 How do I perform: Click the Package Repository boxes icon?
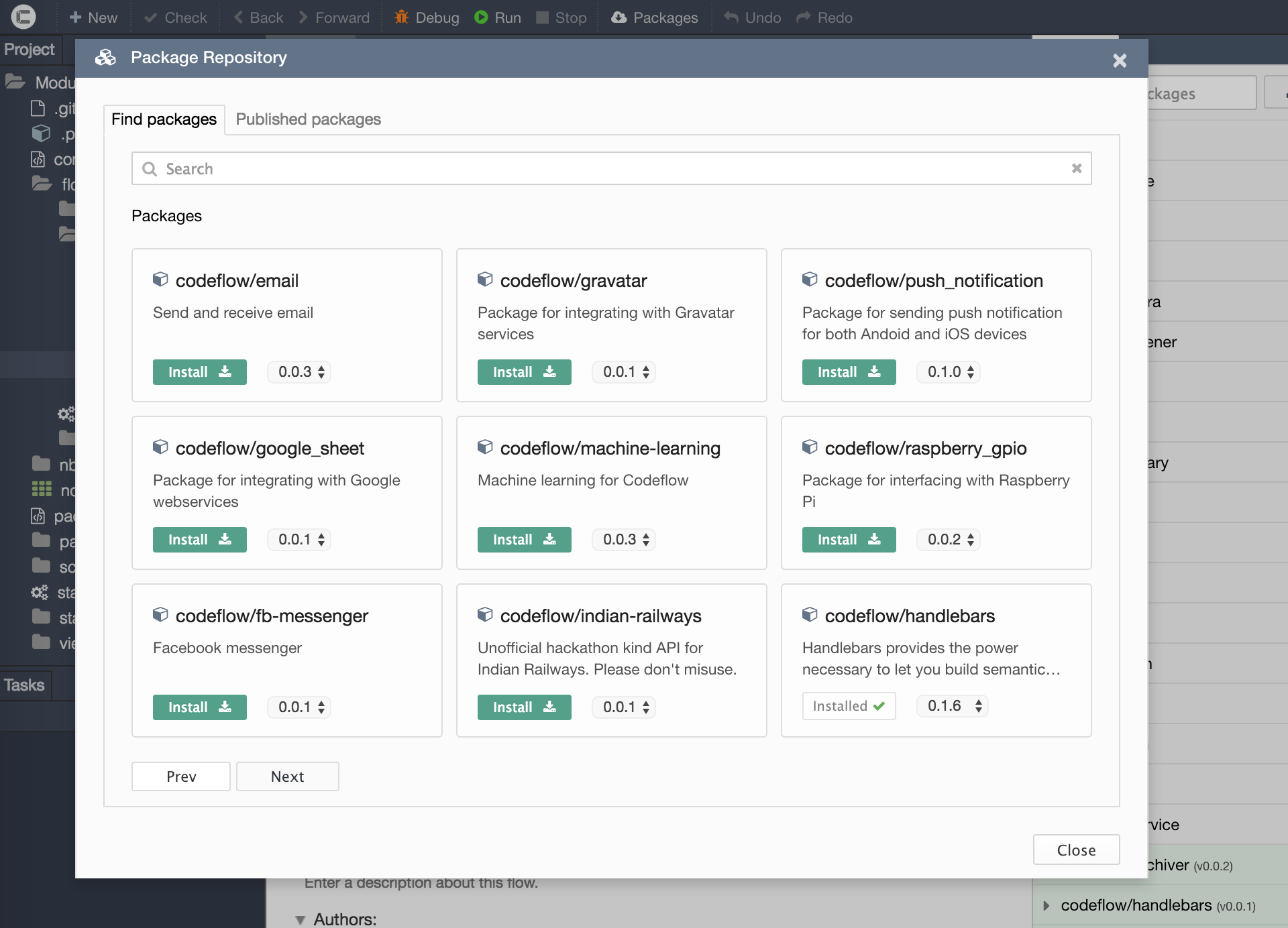tap(105, 58)
